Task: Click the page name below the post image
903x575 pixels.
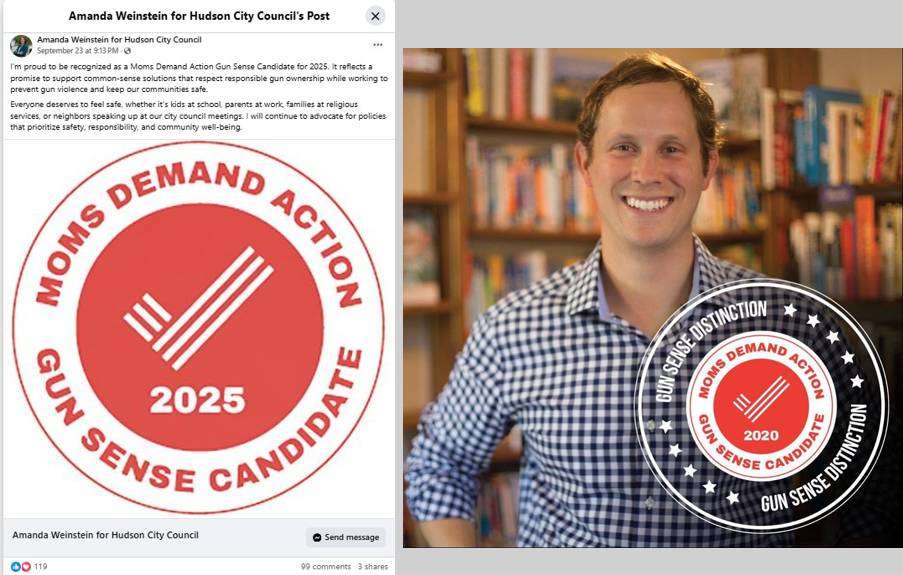Action: tap(105, 535)
